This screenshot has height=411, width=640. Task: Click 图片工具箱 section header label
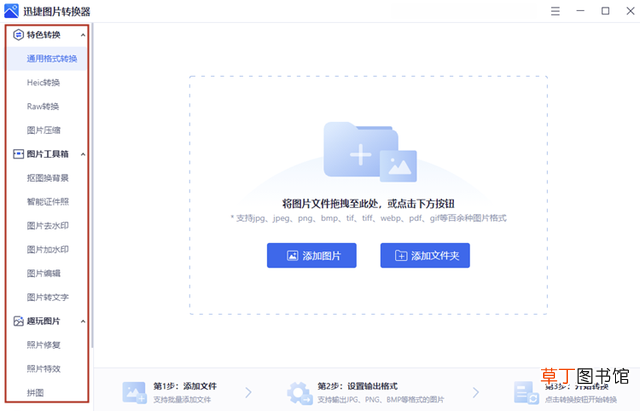point(47,154)
